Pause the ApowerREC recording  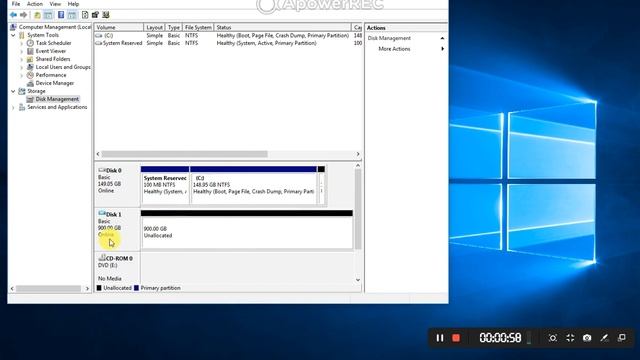(x=440, y=338)
